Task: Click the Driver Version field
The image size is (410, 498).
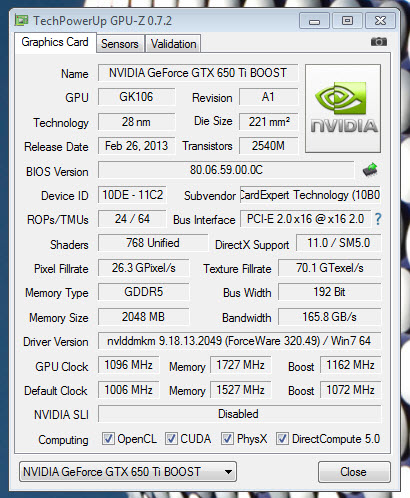Action: click(239, 341)
